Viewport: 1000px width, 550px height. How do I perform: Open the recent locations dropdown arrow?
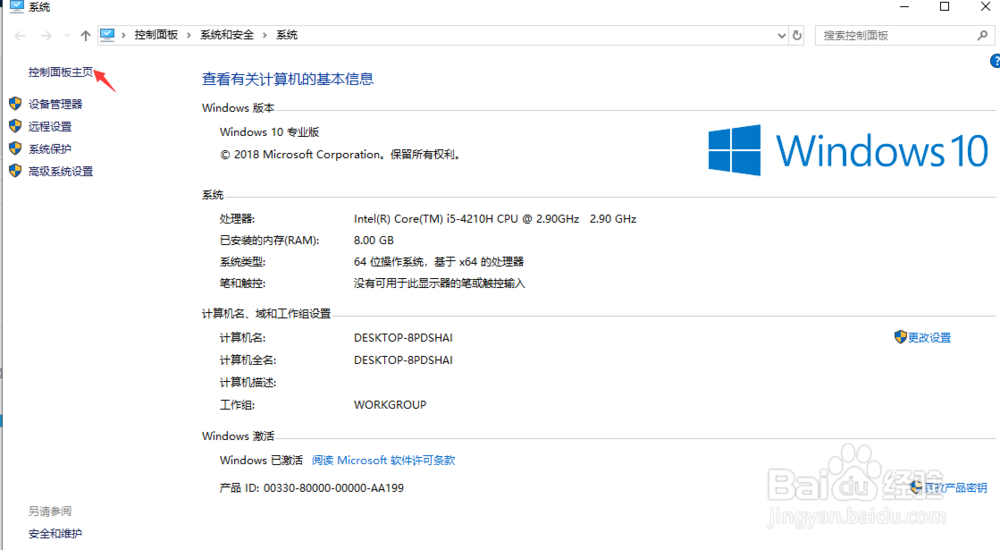(x=67, y=36)
